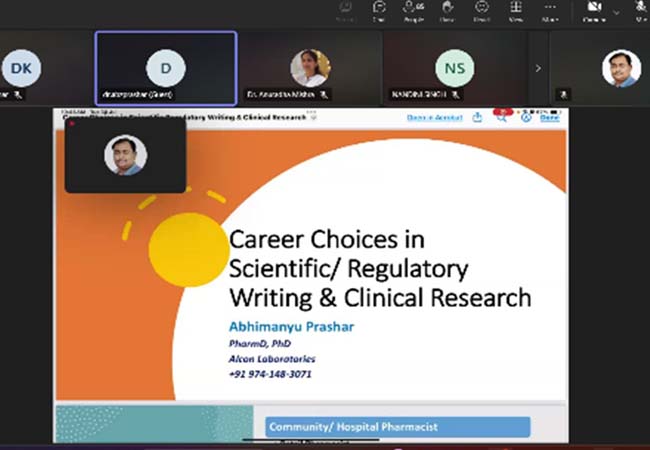This screenshot has height=450, width=650.
Task: Click the 'Abhimanyu Prashar' name text
Action: click(291, 327)
